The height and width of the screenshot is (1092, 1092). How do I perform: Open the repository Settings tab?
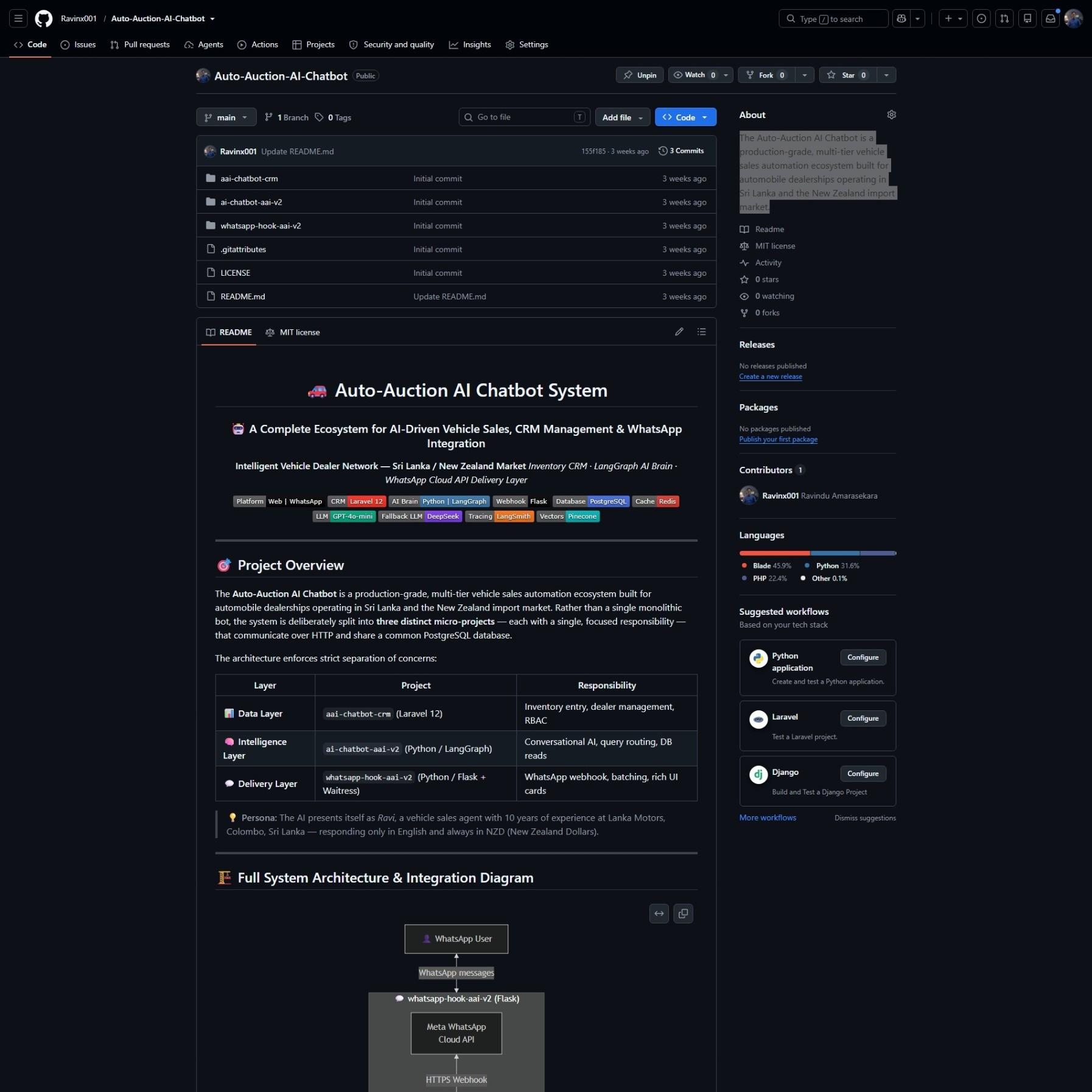(527, 44)
